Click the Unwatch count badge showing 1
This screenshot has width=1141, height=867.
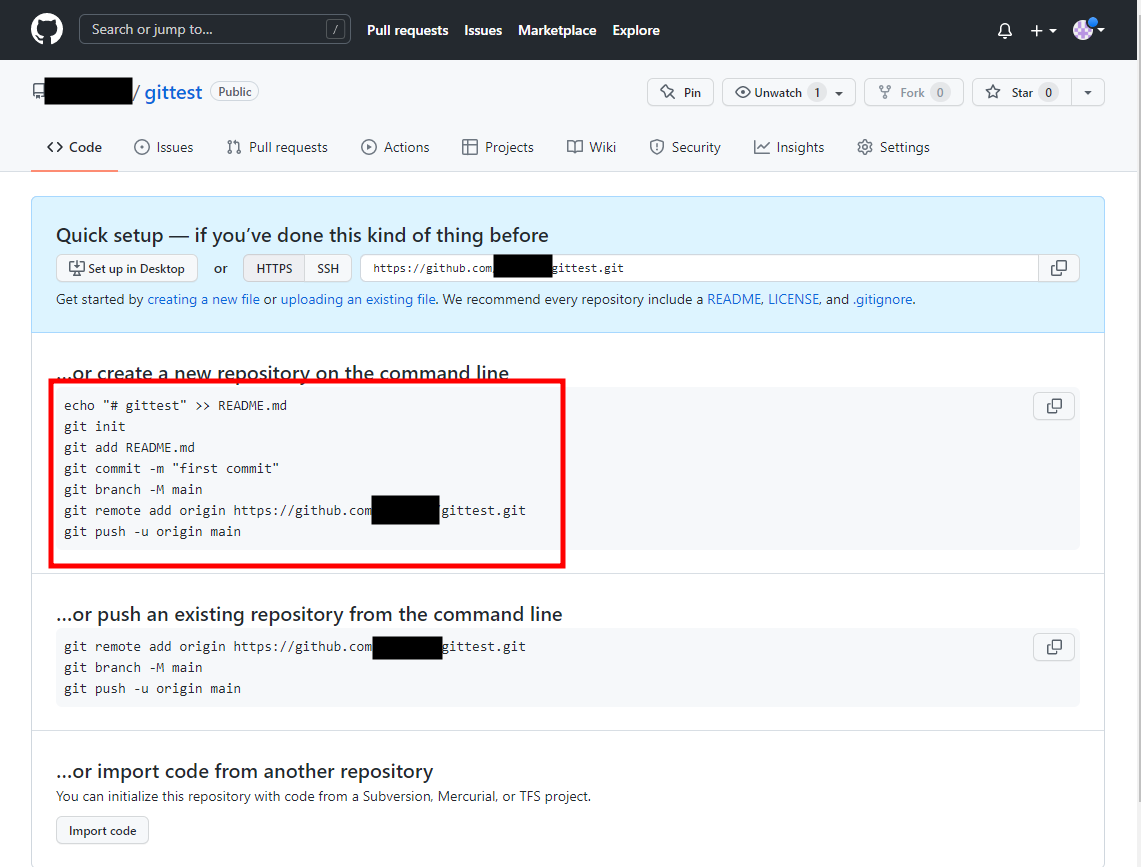coord(817,92)
